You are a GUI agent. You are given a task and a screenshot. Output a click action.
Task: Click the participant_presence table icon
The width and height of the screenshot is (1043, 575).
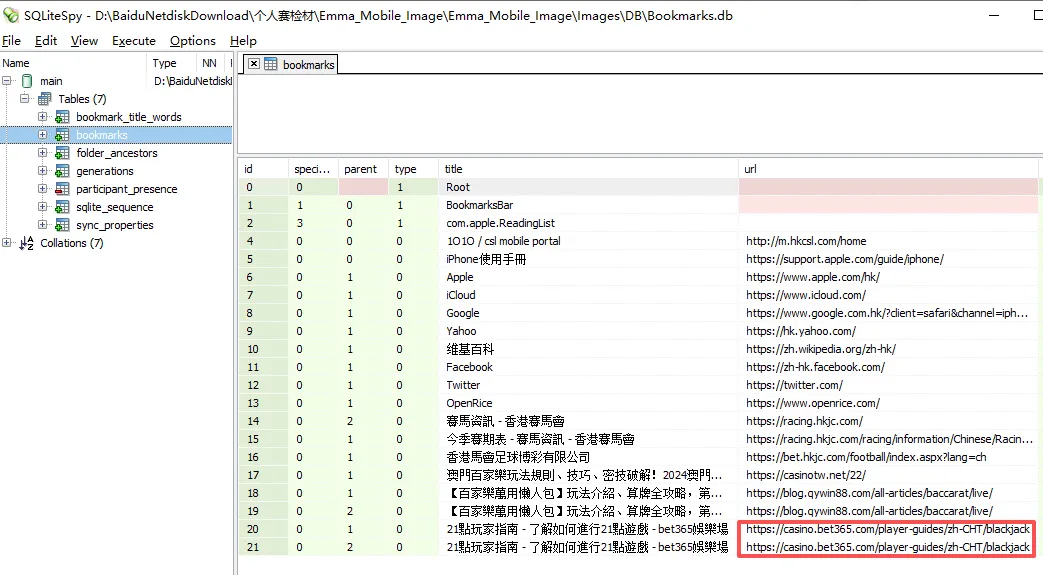(x=62, y=189)
